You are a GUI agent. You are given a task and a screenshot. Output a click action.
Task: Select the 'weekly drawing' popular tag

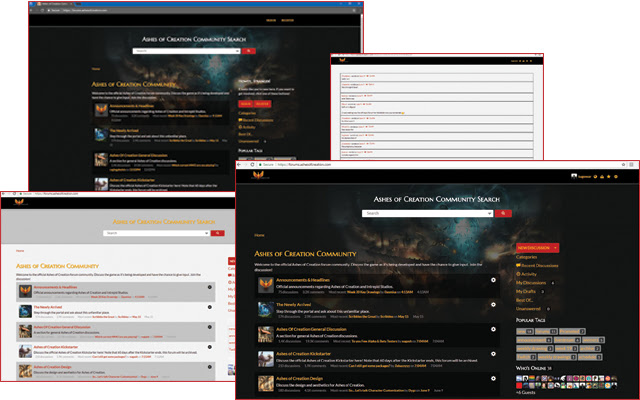[x=535, y=349]
